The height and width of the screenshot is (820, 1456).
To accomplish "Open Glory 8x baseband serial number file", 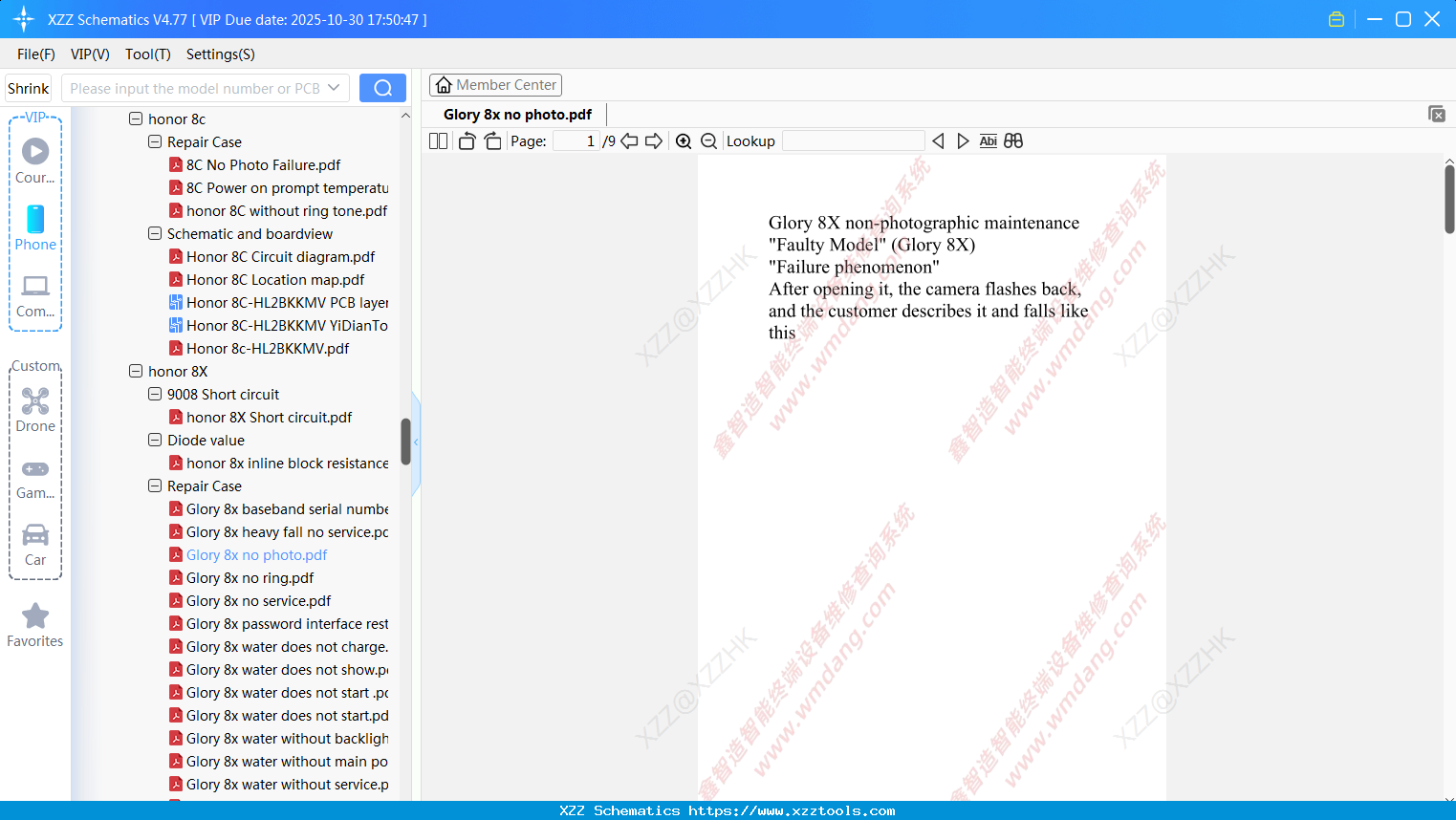I will 278,508.
